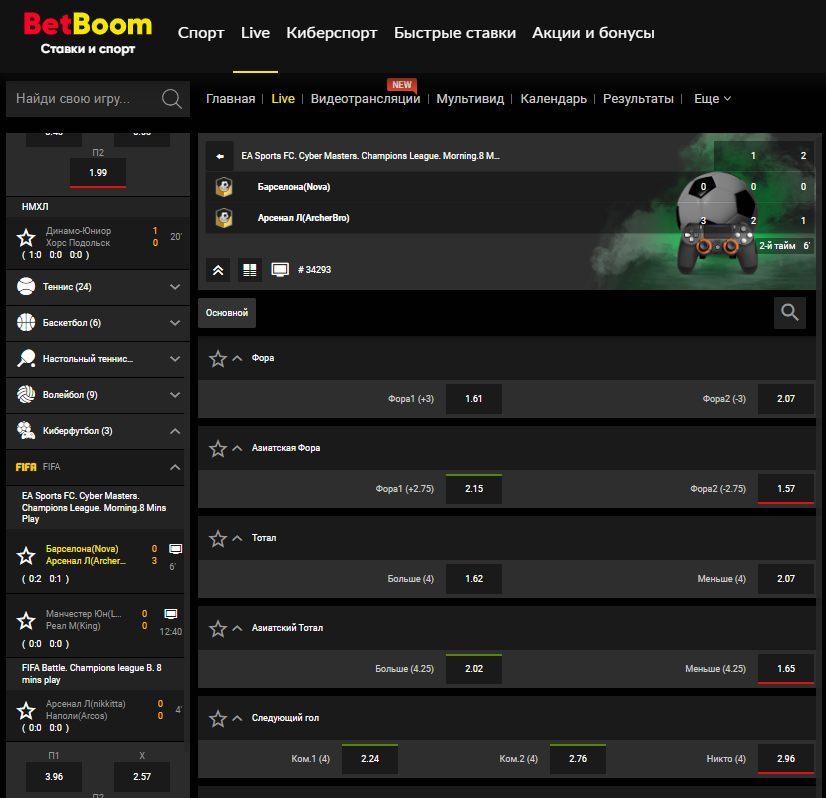Image resolution: width=826 pixels, height=798 pixels.
Task: Select sidebar П2 odds 1.99
Action: coord(98,173)
